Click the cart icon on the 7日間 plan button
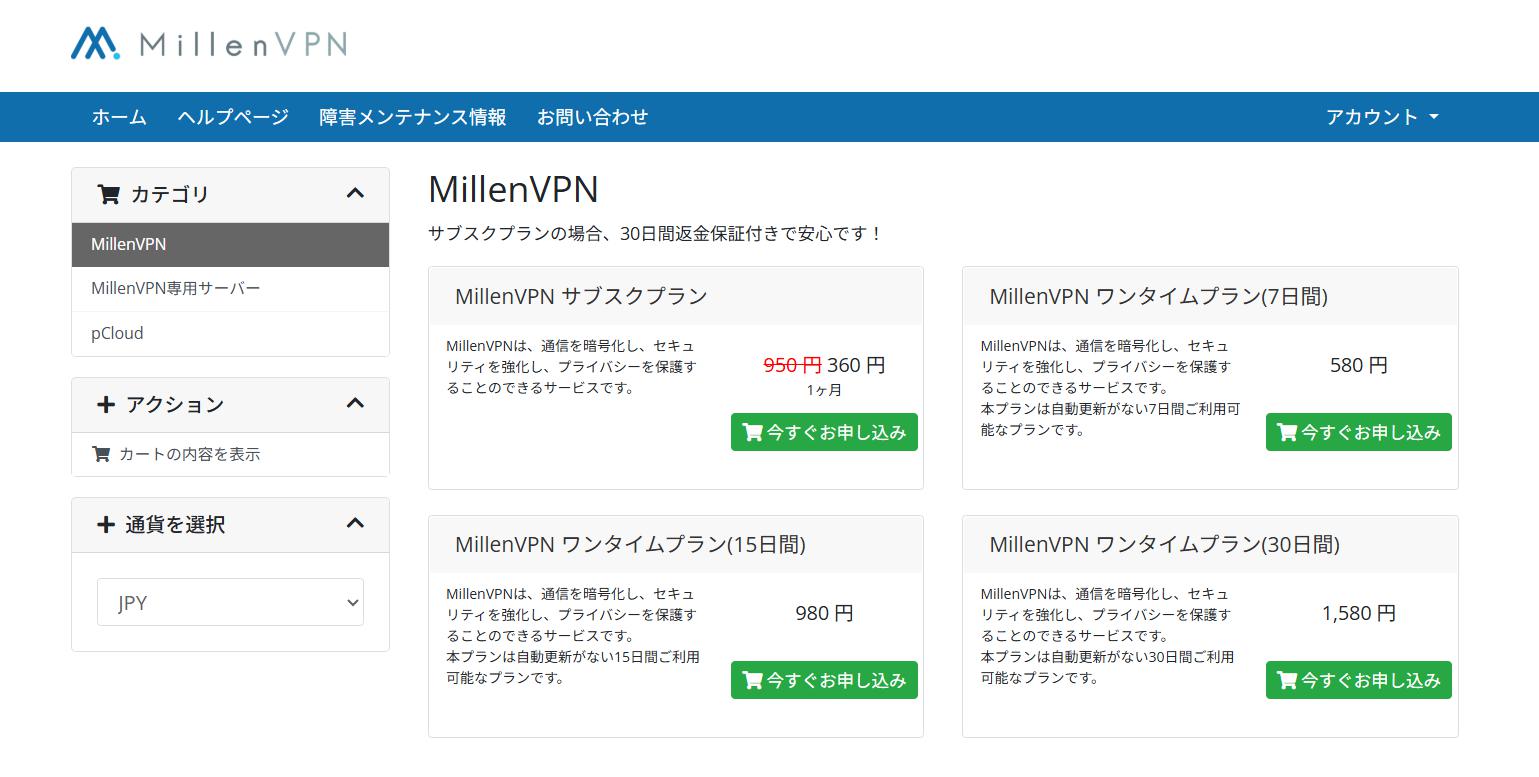 pos(1287,432)
